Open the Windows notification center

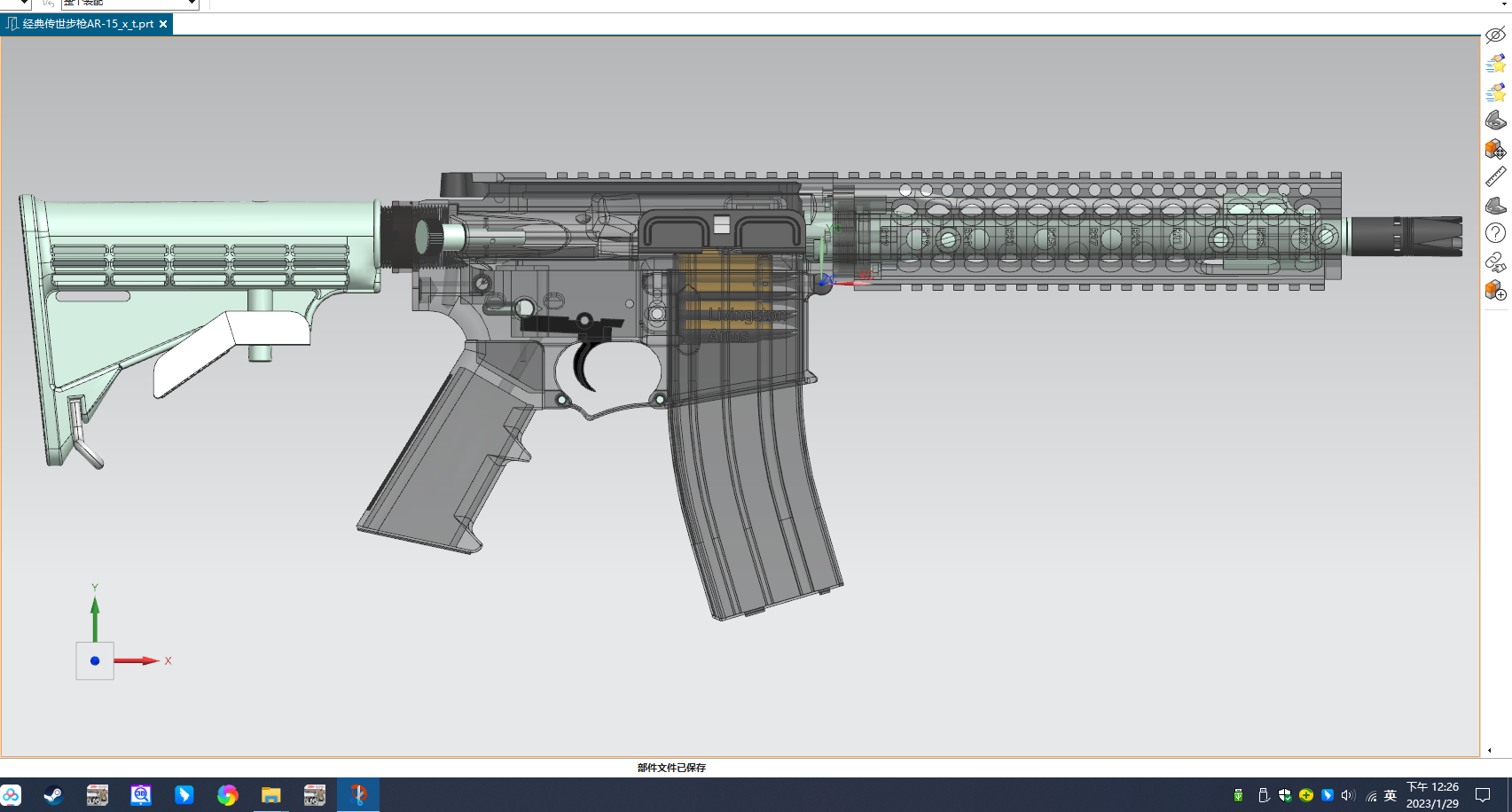(1483, 795)
